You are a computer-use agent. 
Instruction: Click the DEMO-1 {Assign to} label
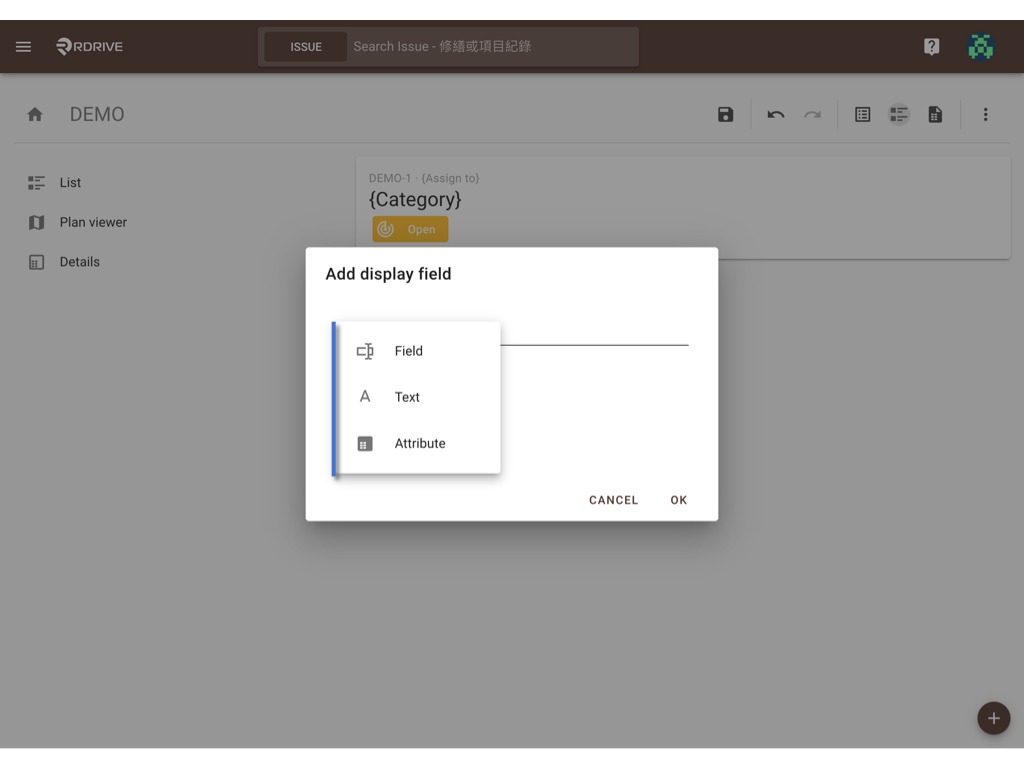[424, 178]
